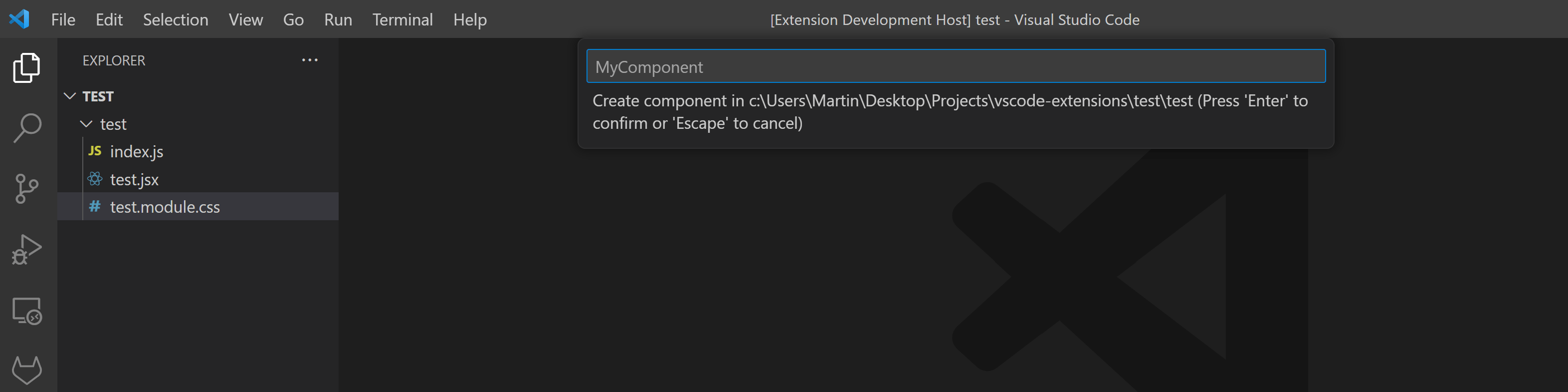This screenshot has width=1568, height=392.
Task: Collapse the TEST workspace folder
Action: coord(70,96)
